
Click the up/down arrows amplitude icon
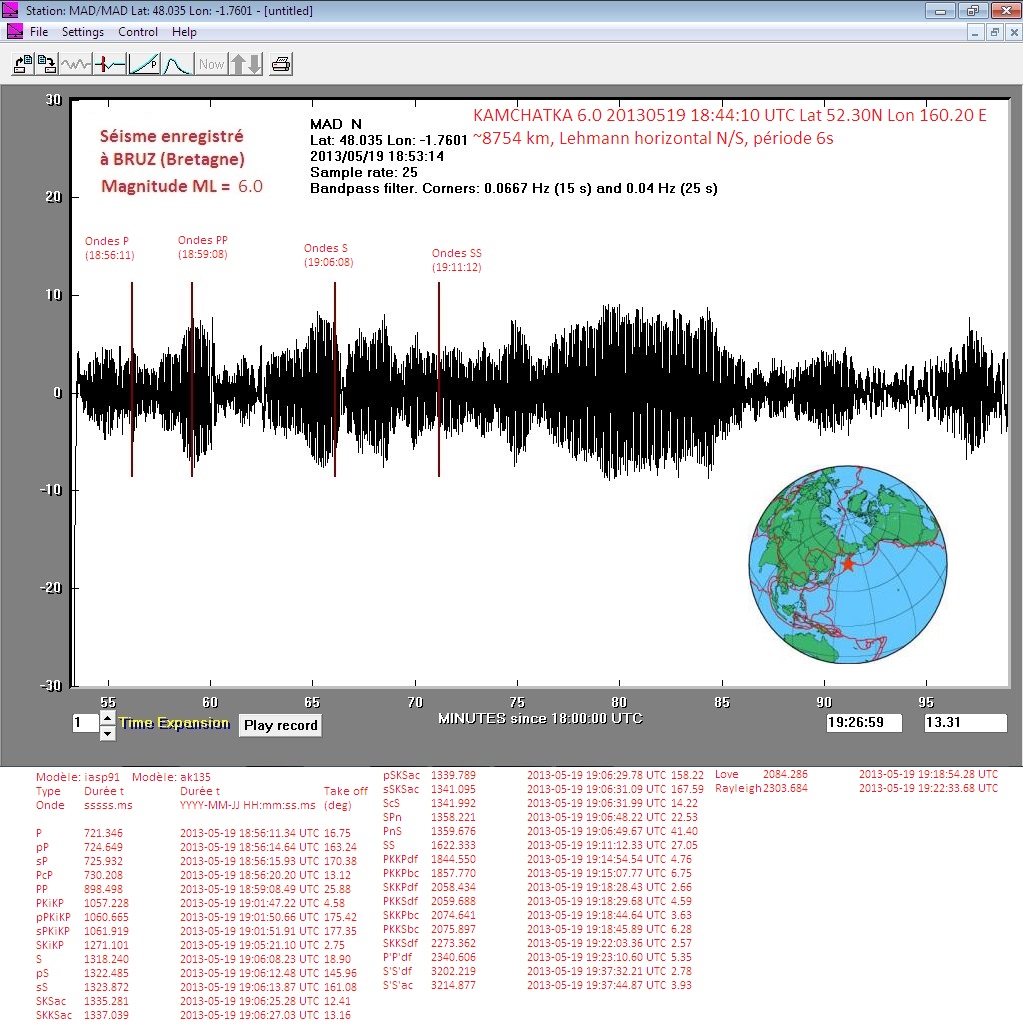[246, 64]
